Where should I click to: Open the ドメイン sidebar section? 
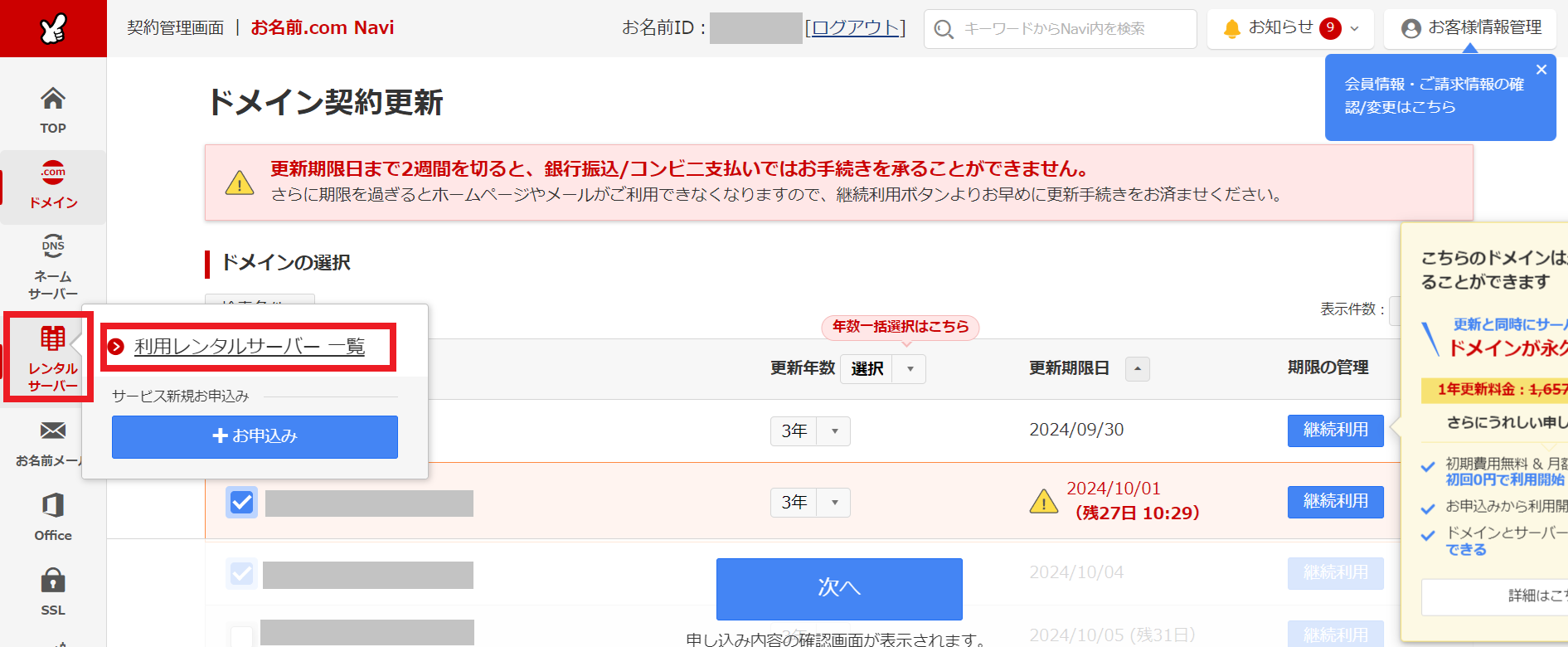53,186
